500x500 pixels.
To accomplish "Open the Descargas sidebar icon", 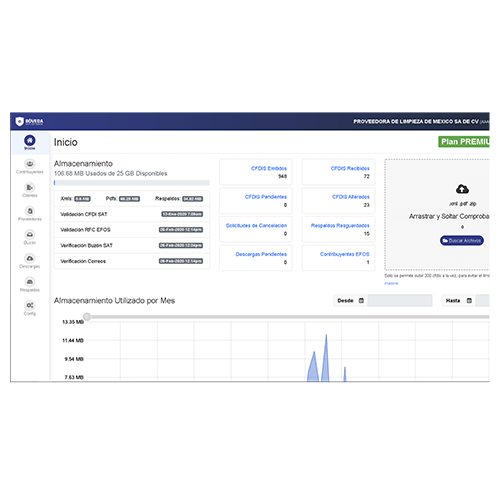I will click(30, 258).
